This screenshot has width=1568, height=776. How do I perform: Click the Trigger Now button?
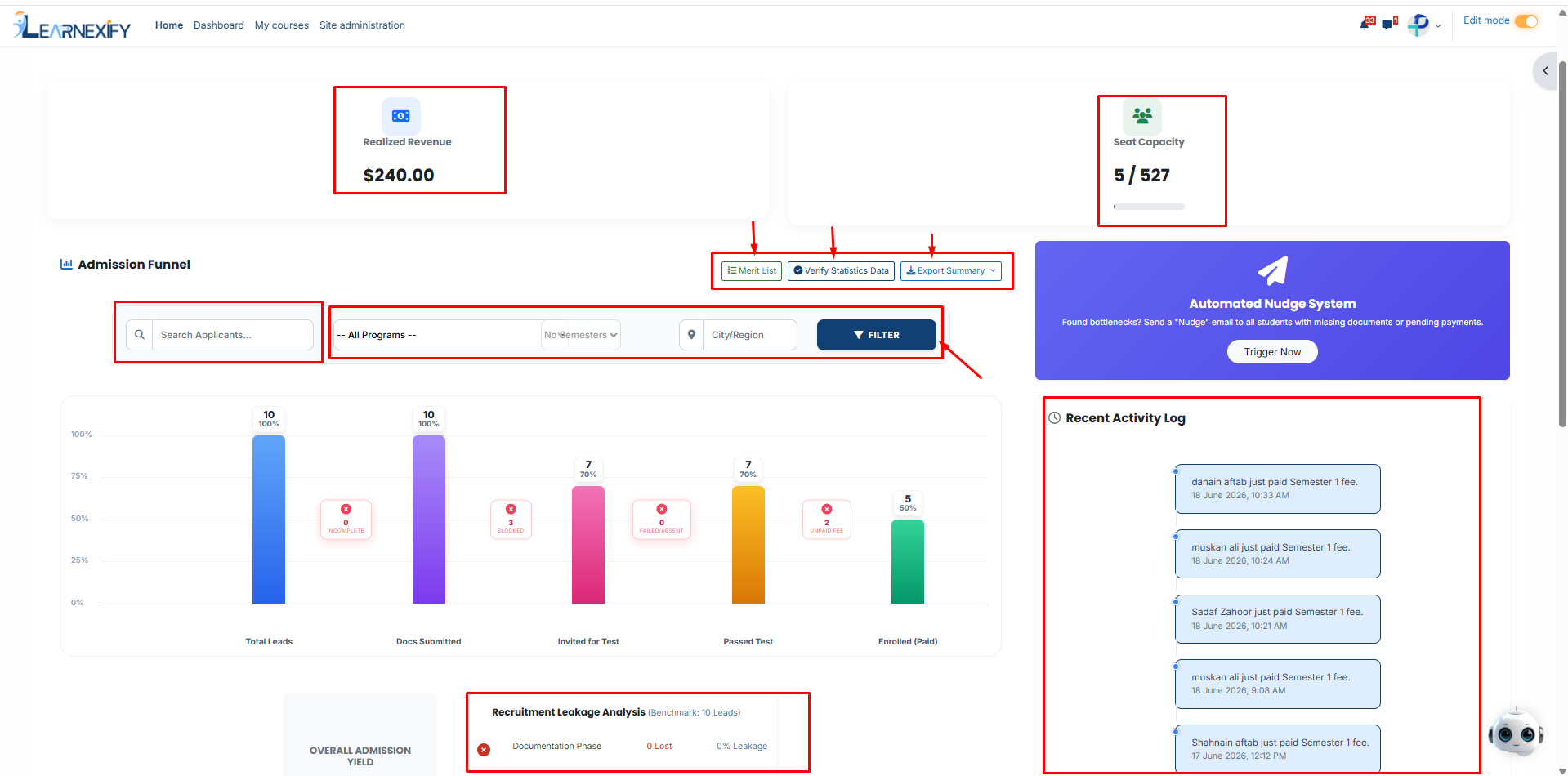pos(1272,352)
